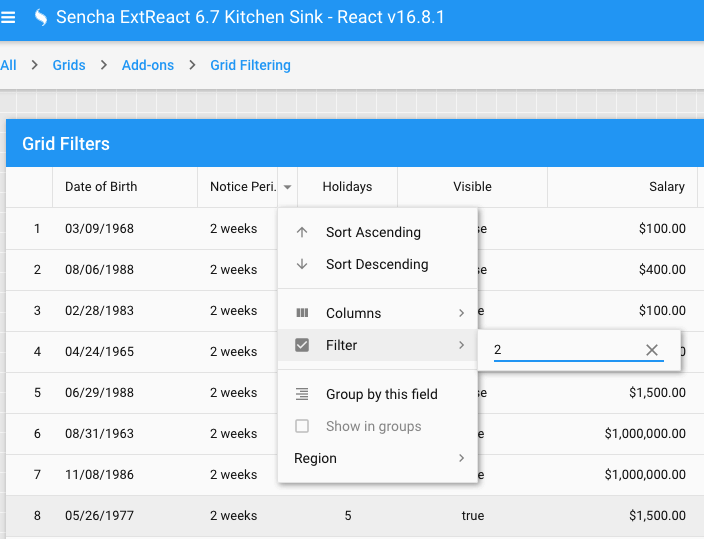This screenshot has width=704, height=539.
Task: Expand the Columns submenu chevron
Action: point(461,313)
